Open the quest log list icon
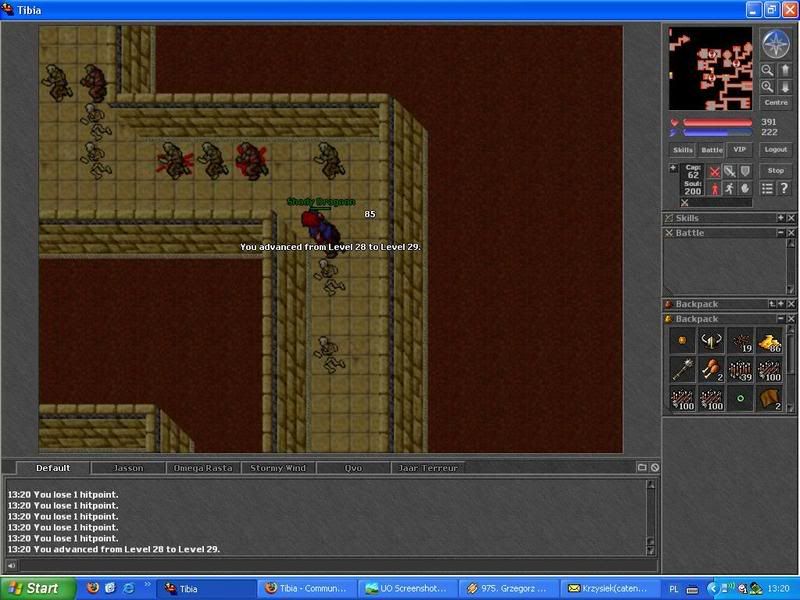The image size is (800, 600). (767, 189)
